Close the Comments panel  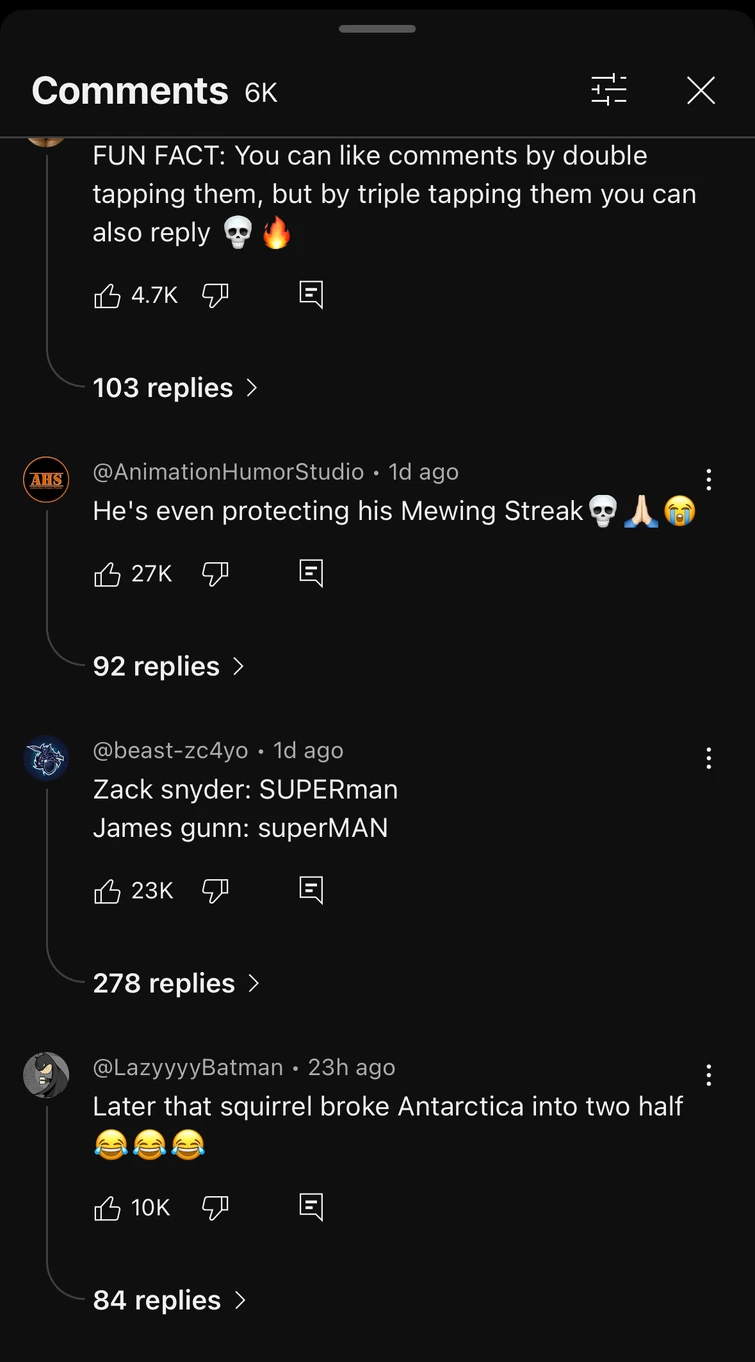click(700, 90)
